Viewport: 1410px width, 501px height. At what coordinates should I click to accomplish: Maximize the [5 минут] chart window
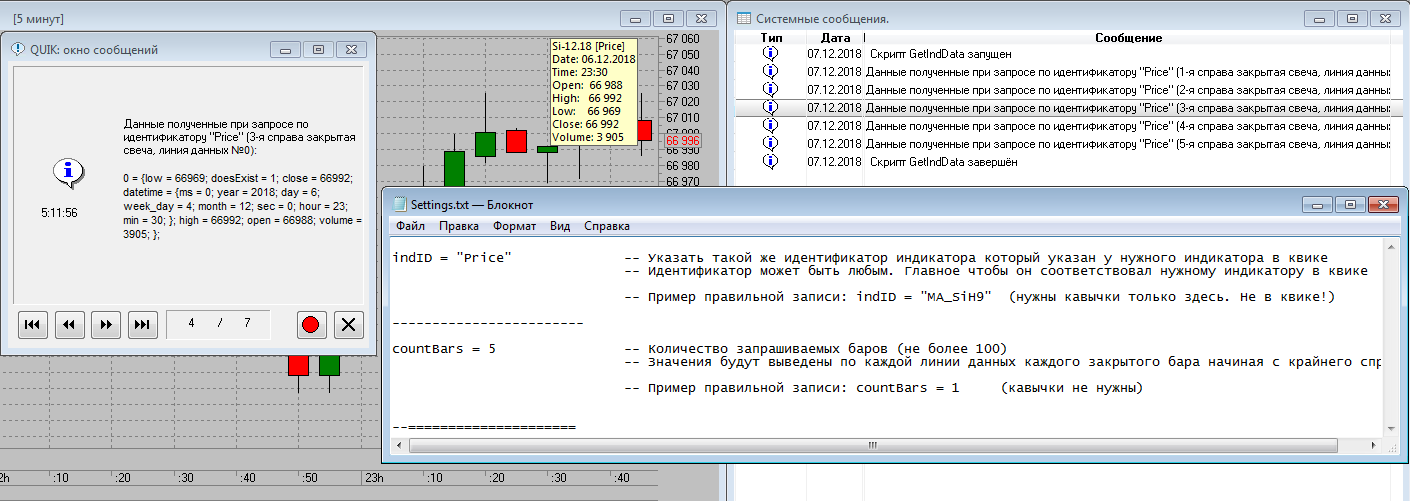[669, 18]
